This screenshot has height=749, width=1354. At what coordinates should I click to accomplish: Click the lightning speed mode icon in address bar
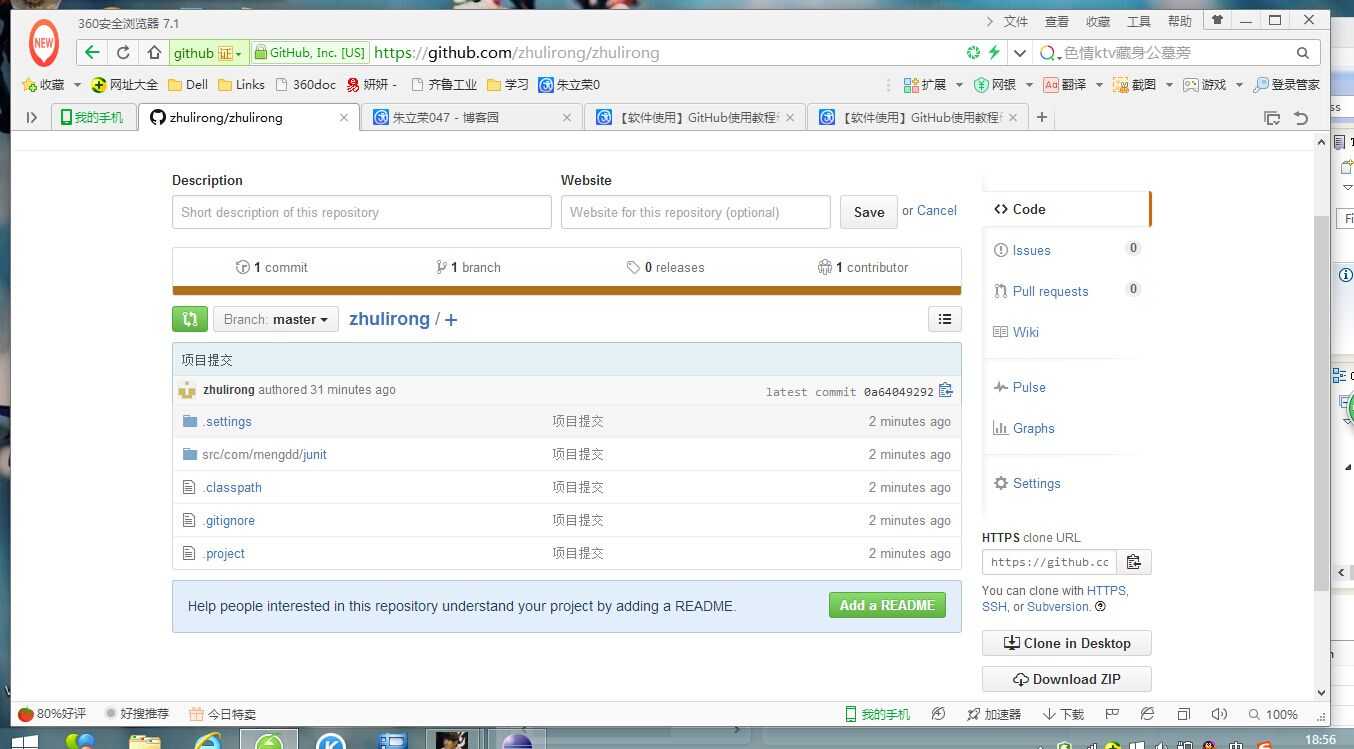[994, 53]
